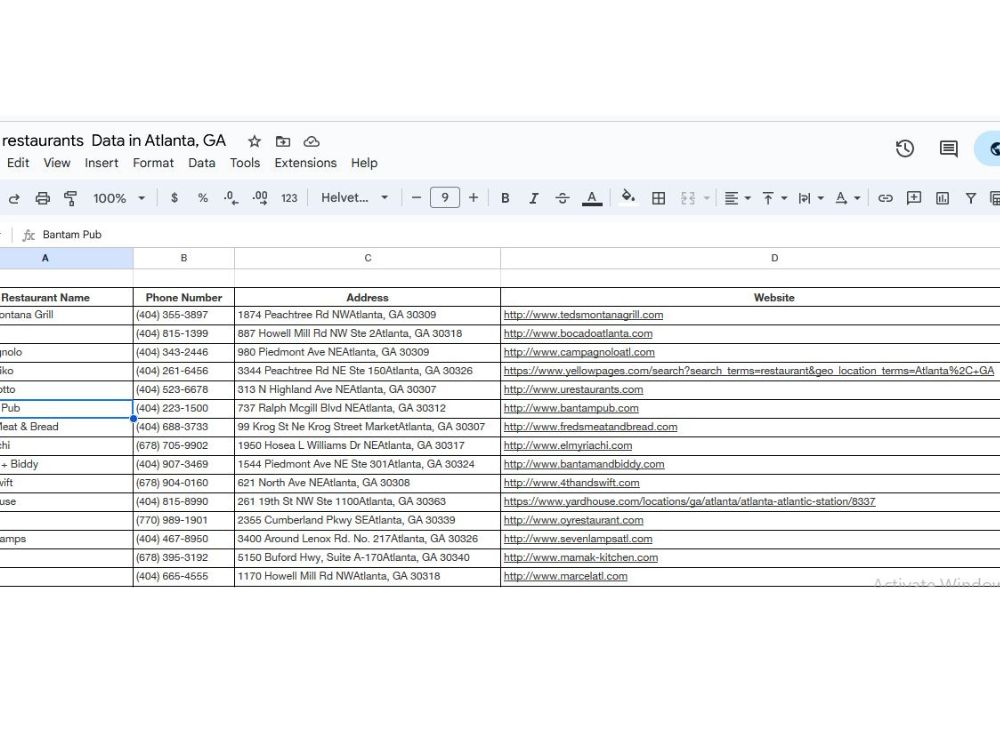This screenshot has height=750, width=1000.
Task: Create a filter with funnel icon
Action: 971,198
